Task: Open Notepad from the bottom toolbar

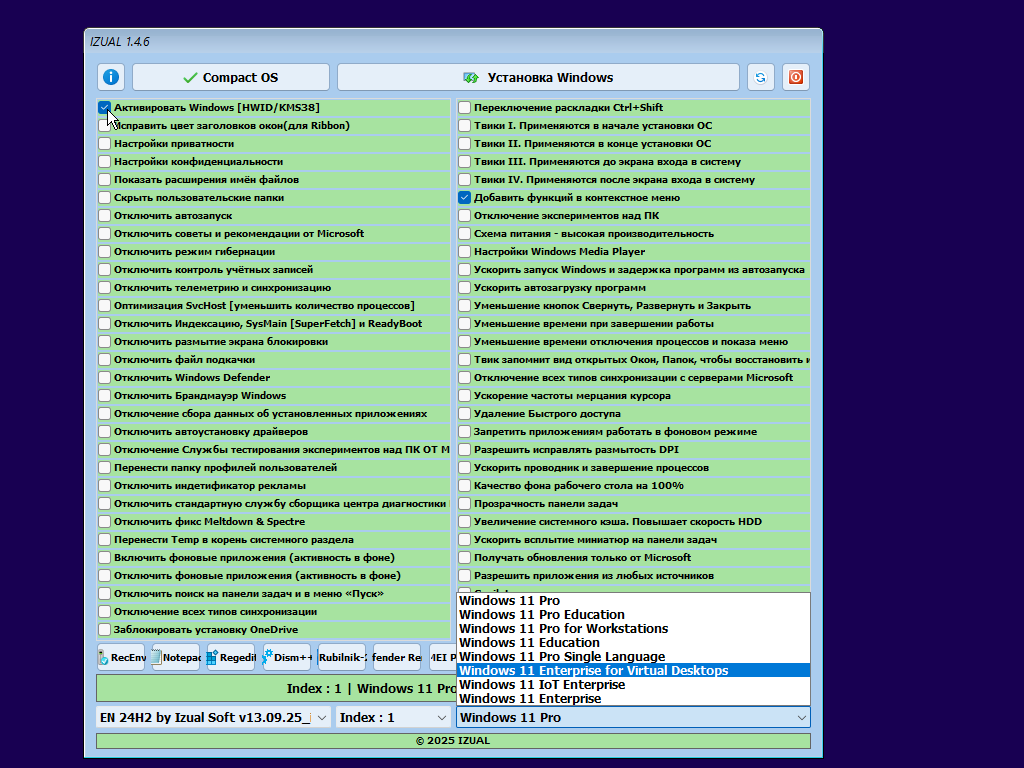Action: coord(176,657)
